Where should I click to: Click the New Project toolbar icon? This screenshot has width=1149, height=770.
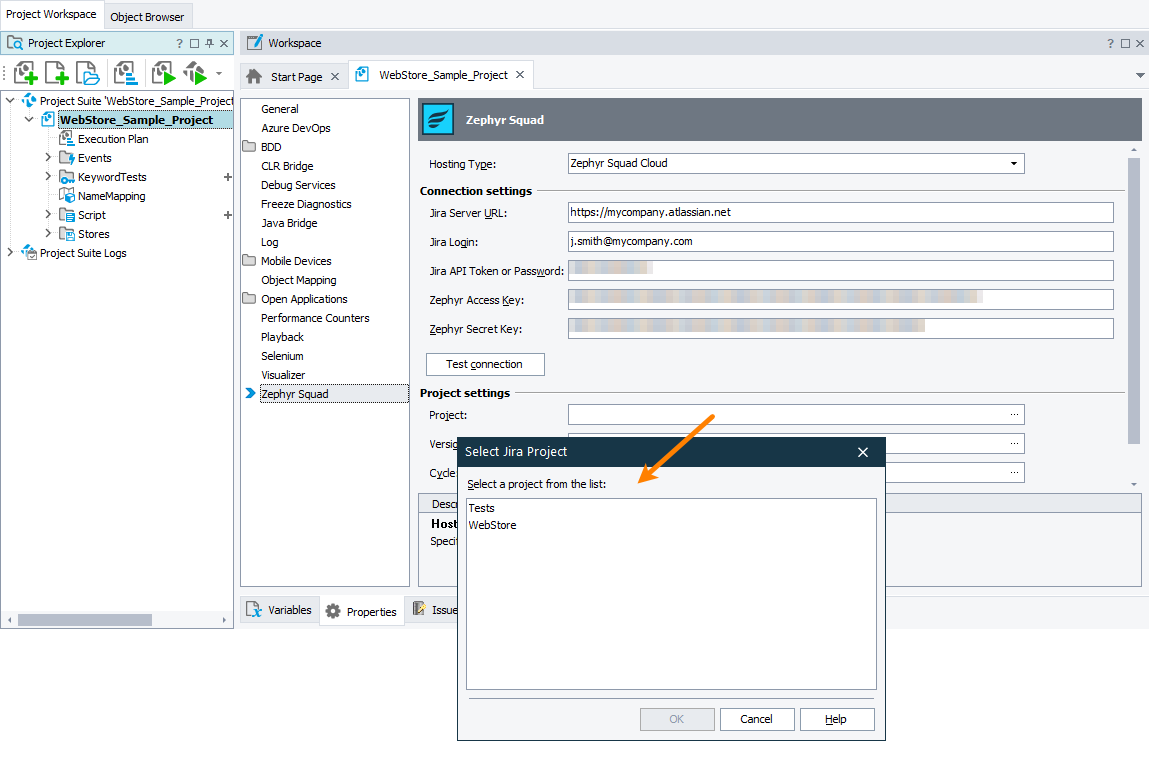click(x=56, y=72)
